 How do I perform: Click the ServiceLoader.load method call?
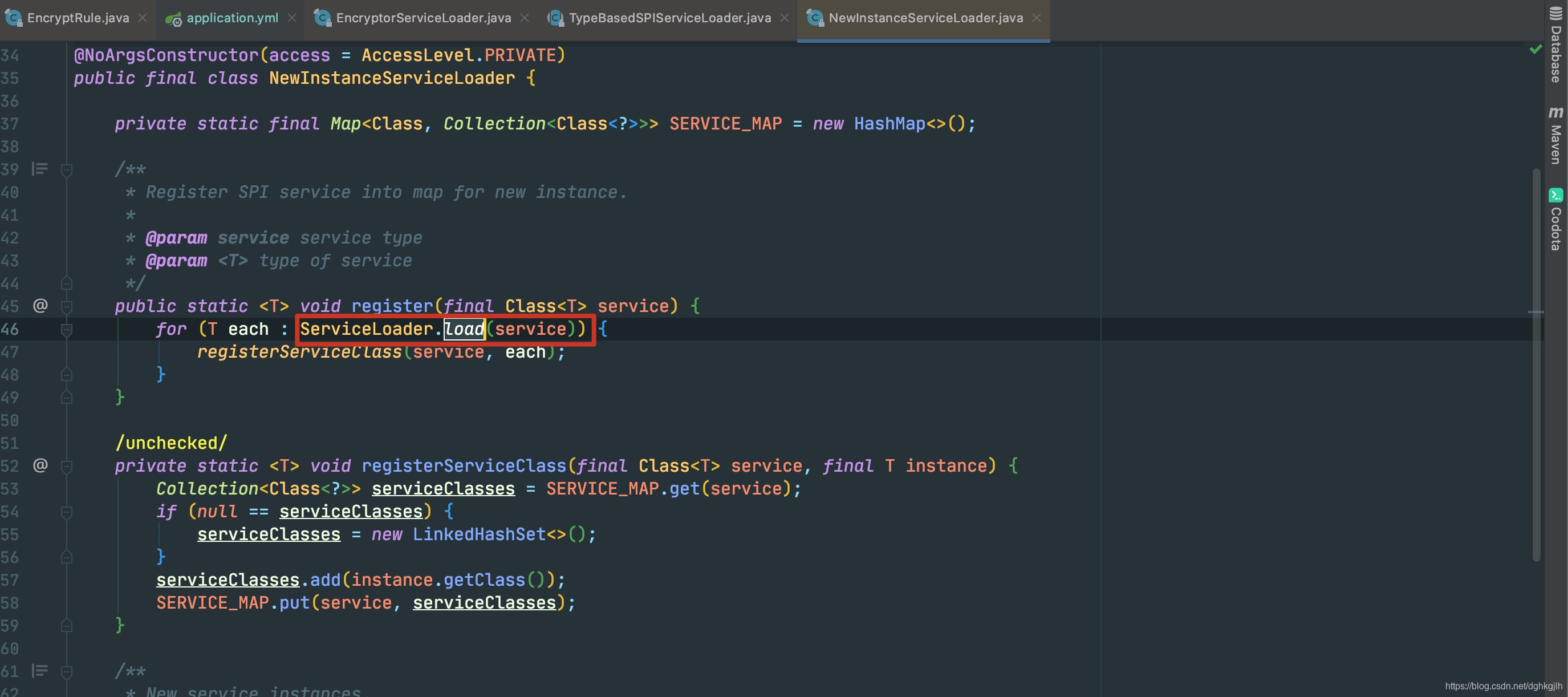(x=442, y=329)
